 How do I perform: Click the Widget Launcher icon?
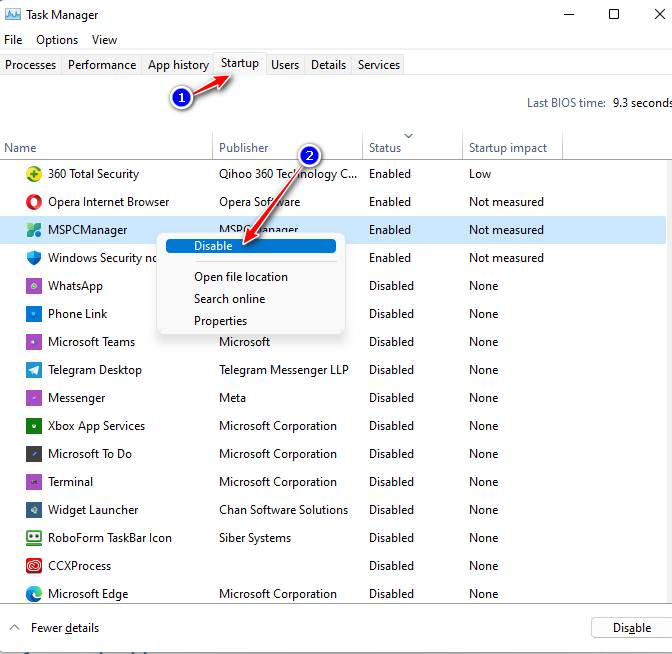coord(34,510)
